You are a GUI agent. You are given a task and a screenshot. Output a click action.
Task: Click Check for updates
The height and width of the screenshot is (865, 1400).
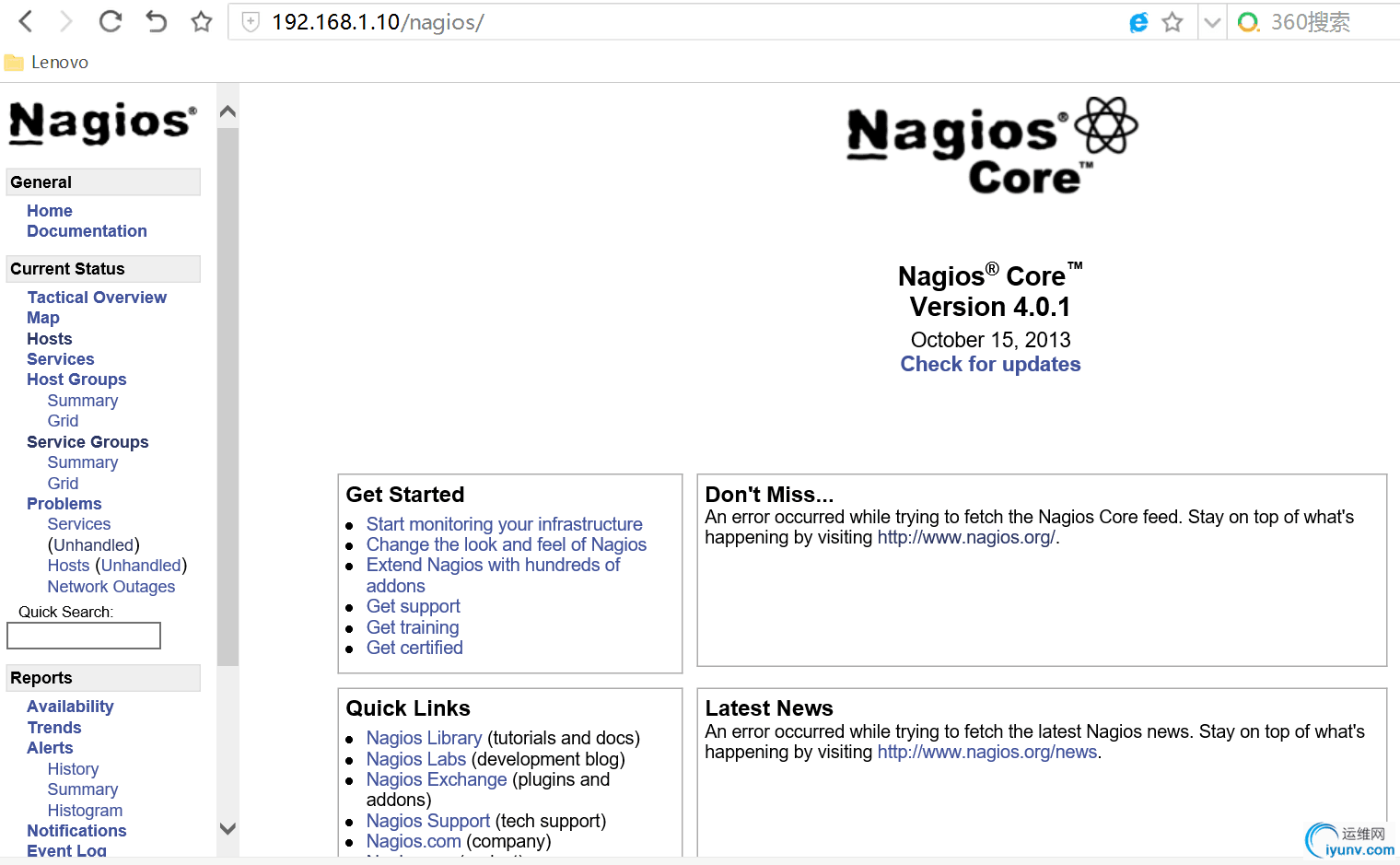click(x=990, y=365)
